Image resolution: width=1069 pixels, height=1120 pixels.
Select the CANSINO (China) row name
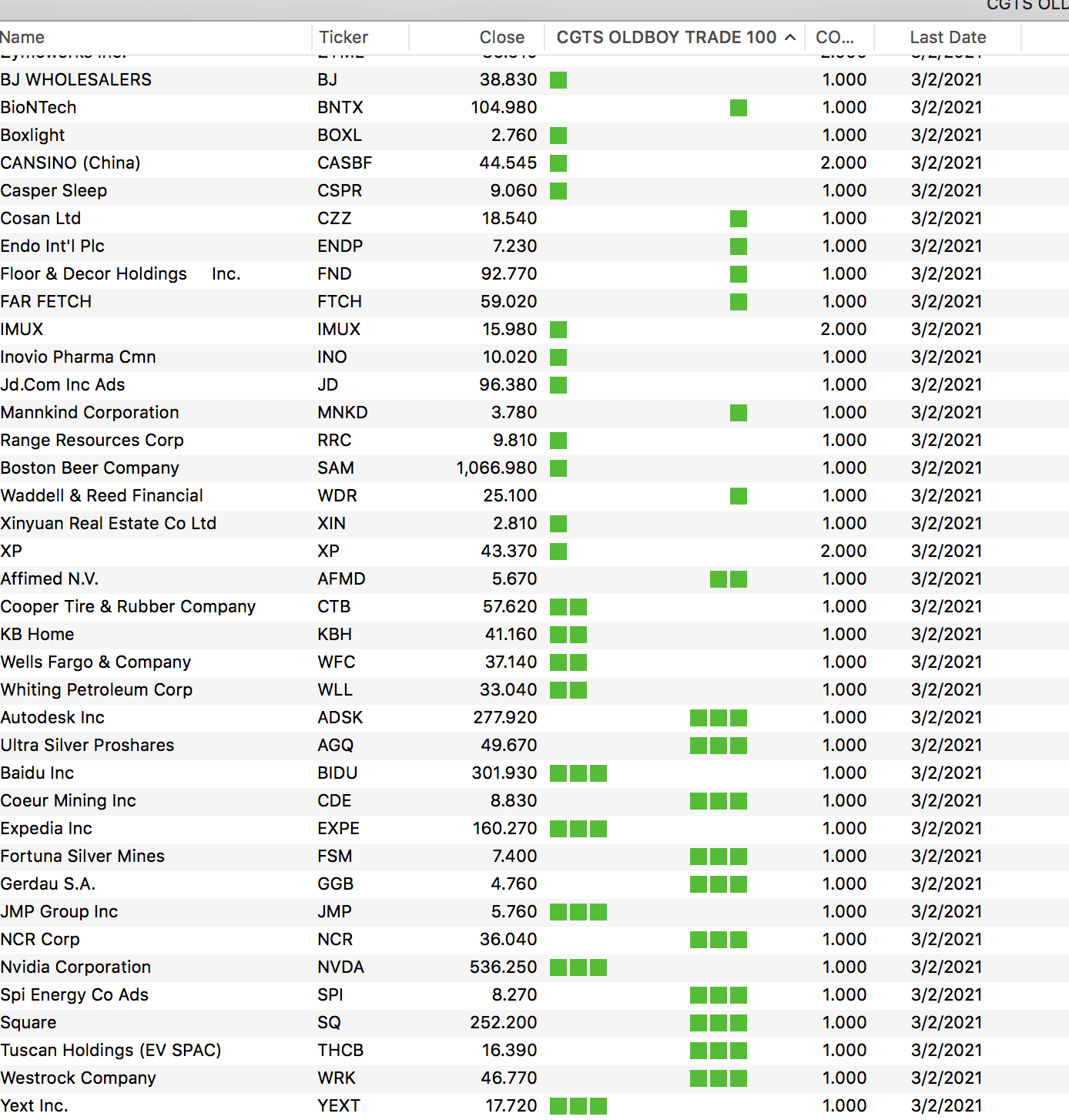tap(70, 163)
